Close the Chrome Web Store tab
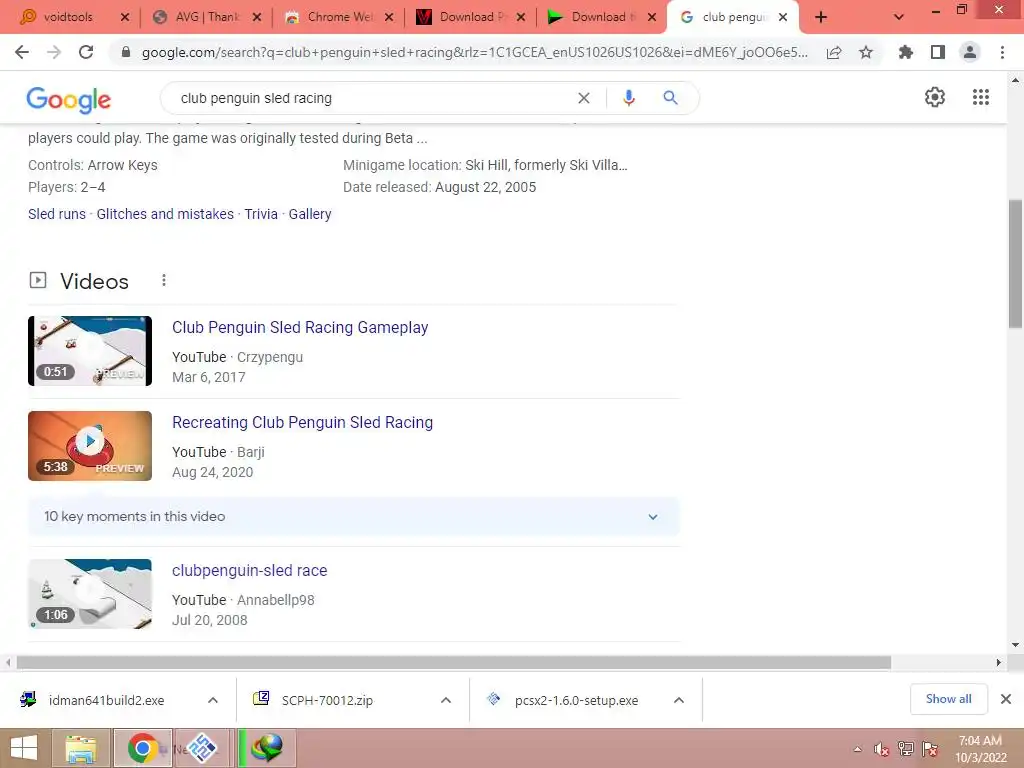This screenshot has width=1024, height=768. click(x=389, y=18)
